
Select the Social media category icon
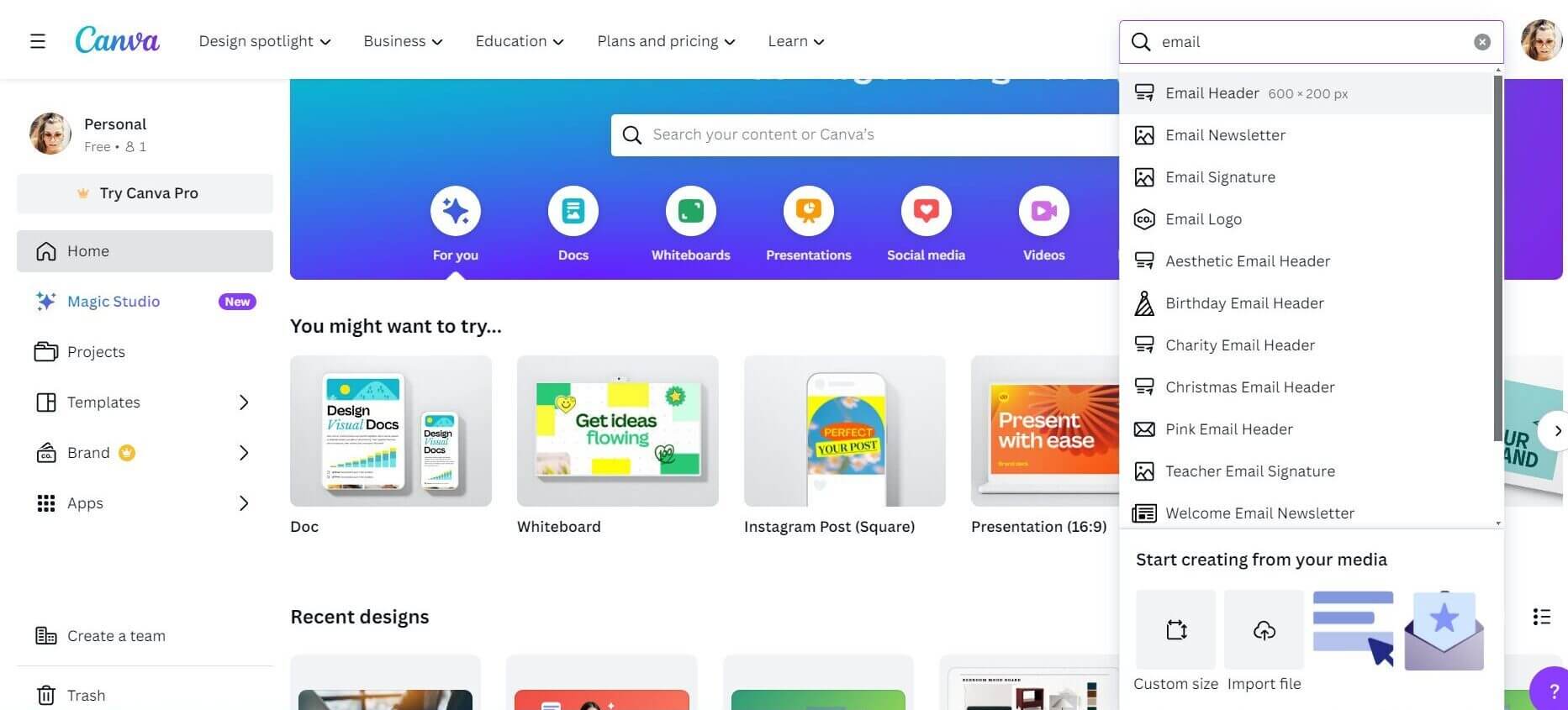pos(927,210)
